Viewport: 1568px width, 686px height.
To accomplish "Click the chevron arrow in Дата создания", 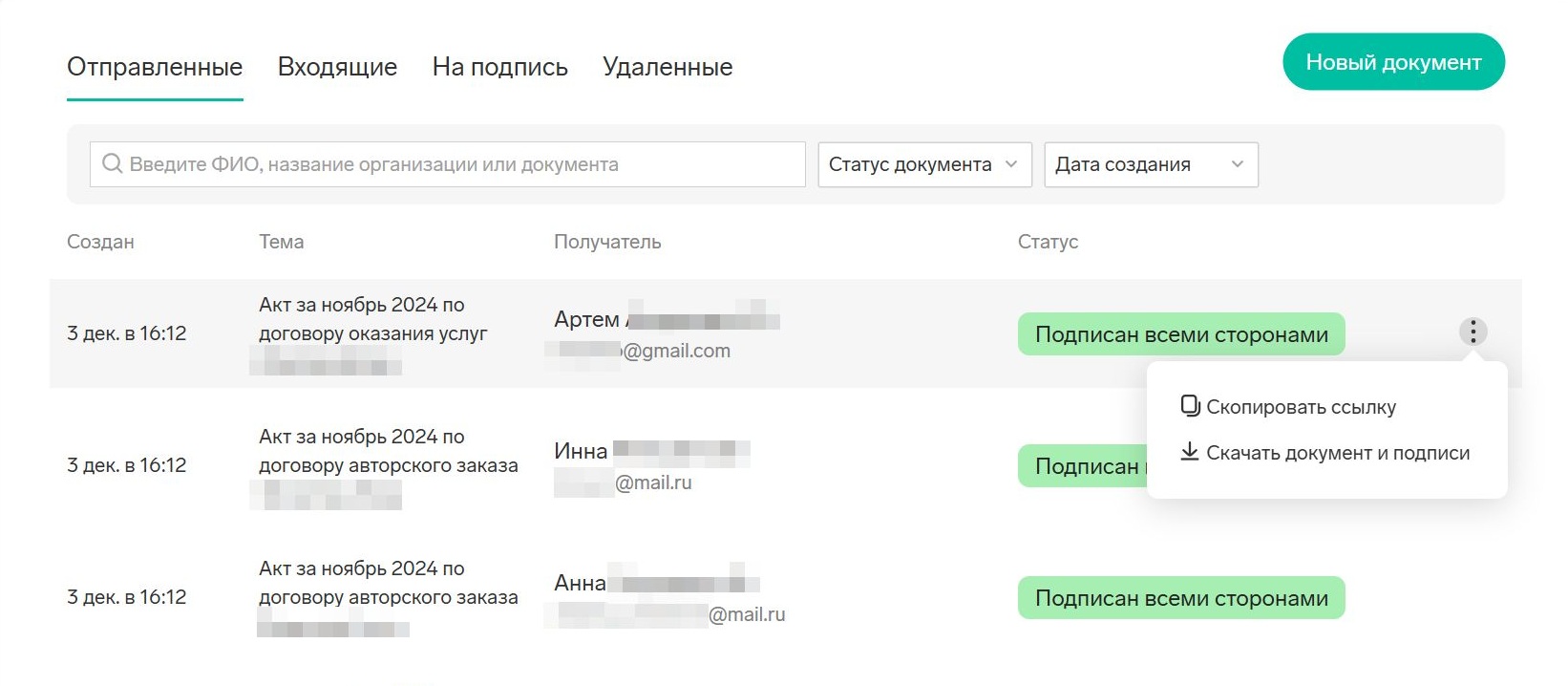I will click(x=1238, y=164).
